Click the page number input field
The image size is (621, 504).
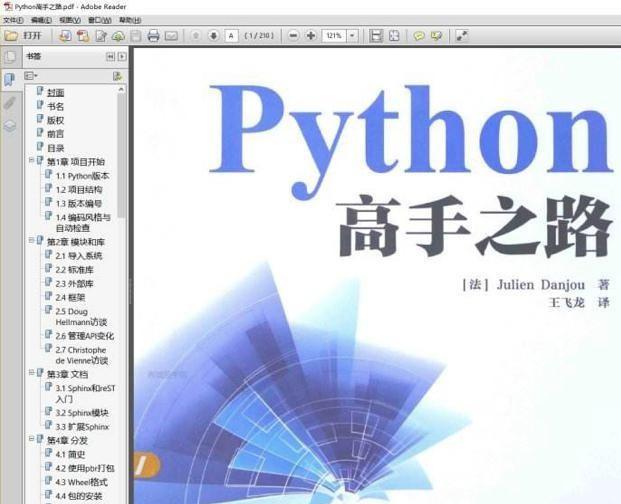pos(231,36)
